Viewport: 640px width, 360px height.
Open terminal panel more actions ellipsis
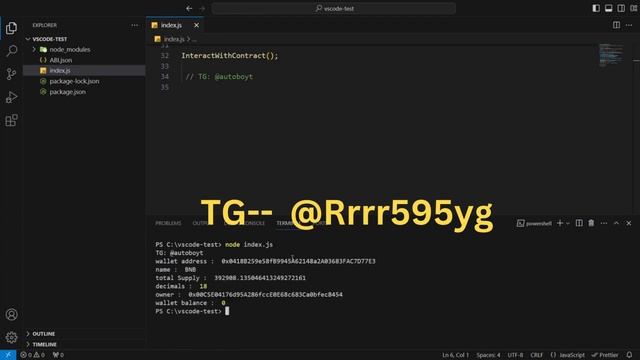[604, 223]
